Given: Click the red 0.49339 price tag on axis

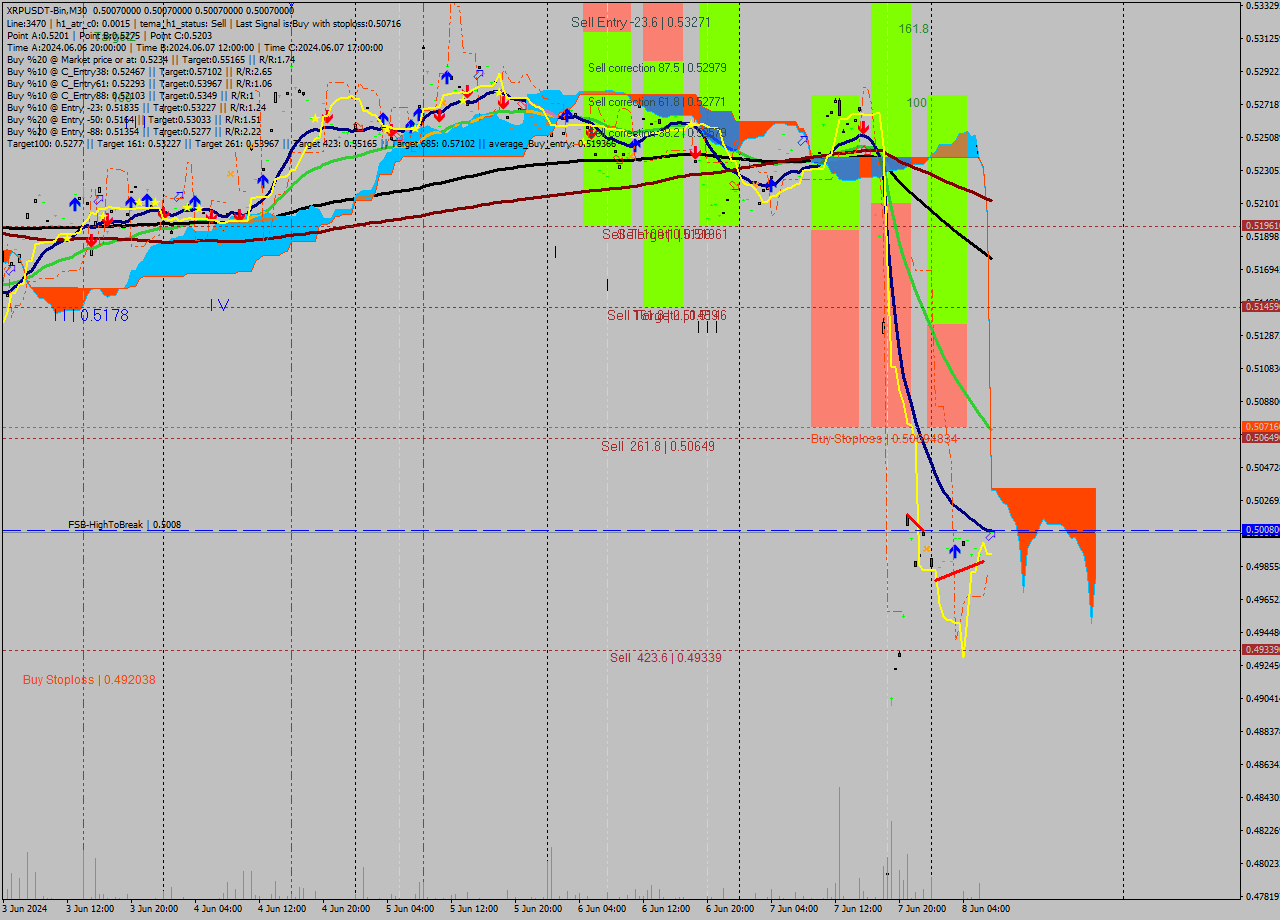Looking at the screenshot, I should (x=1260, y=650).
